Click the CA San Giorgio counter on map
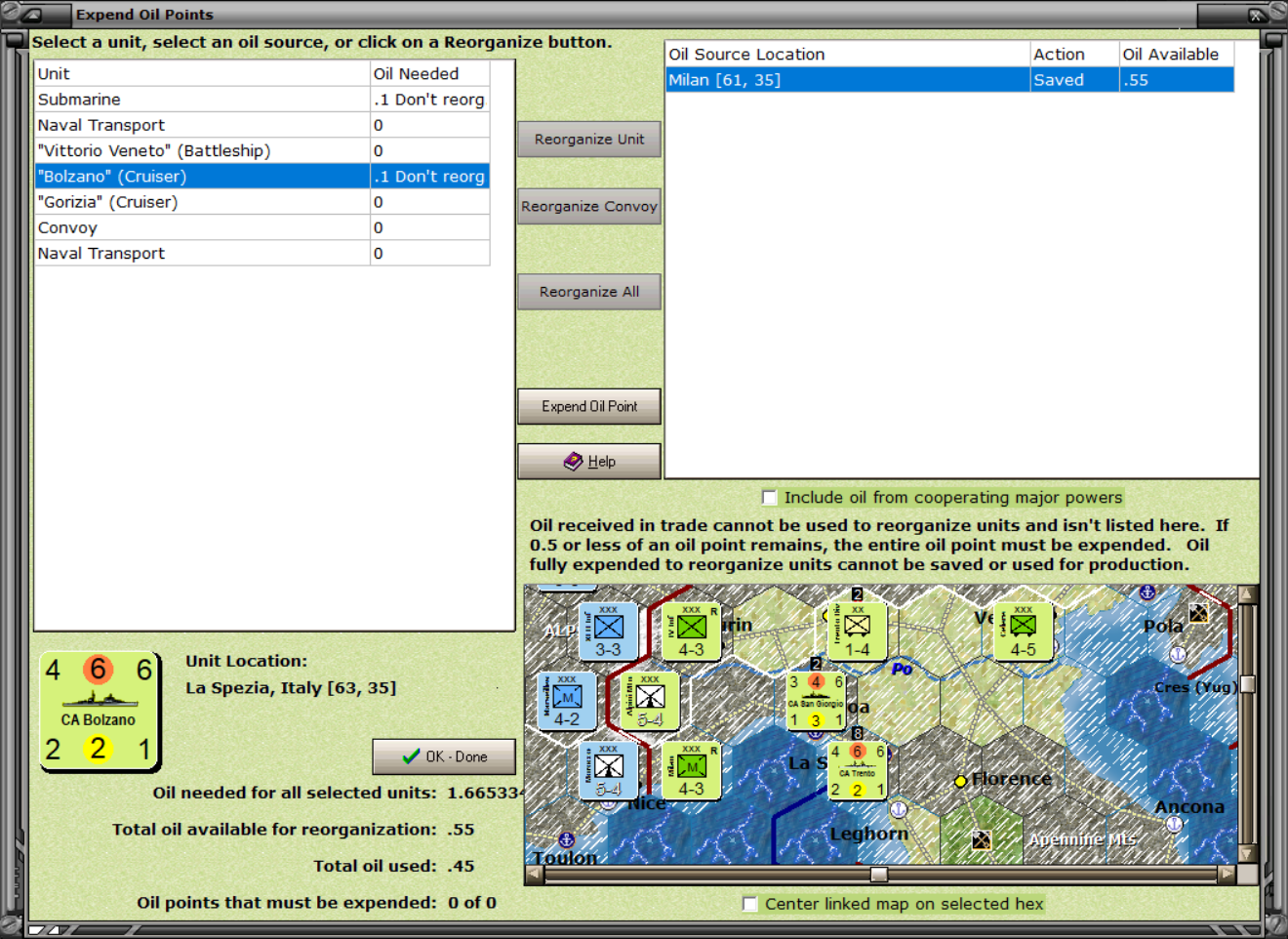Viewport: 1288px width, 939px height. click(x=816, y=701)
